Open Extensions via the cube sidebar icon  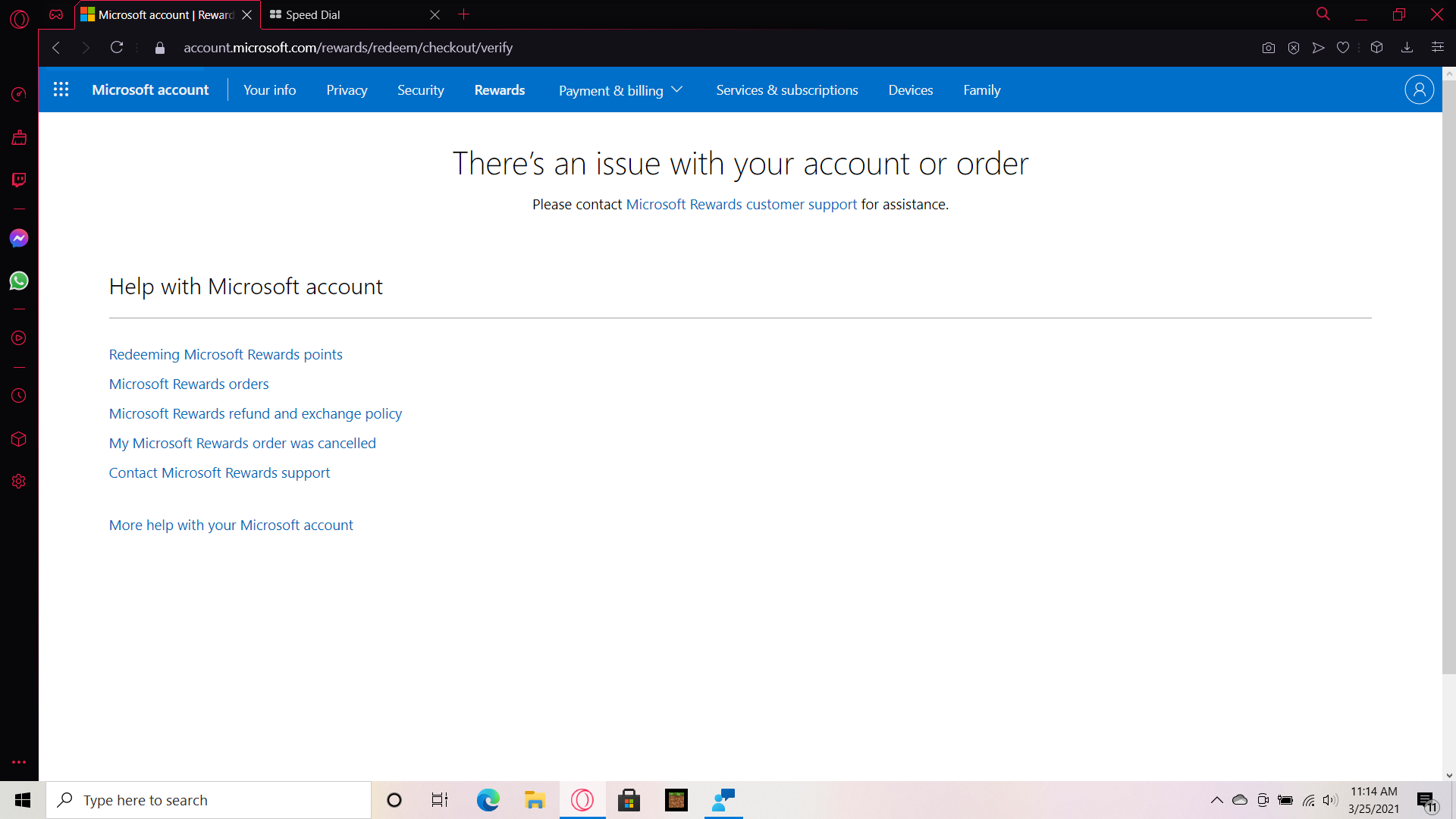point(18,439)
